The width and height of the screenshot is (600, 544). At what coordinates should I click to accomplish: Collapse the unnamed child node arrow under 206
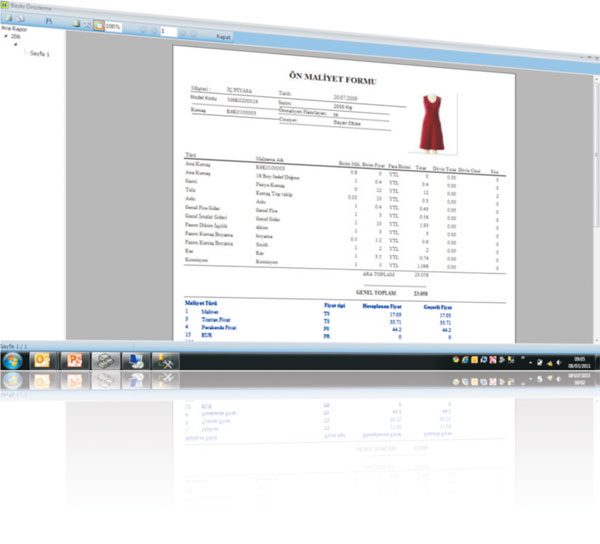[16, 45]
